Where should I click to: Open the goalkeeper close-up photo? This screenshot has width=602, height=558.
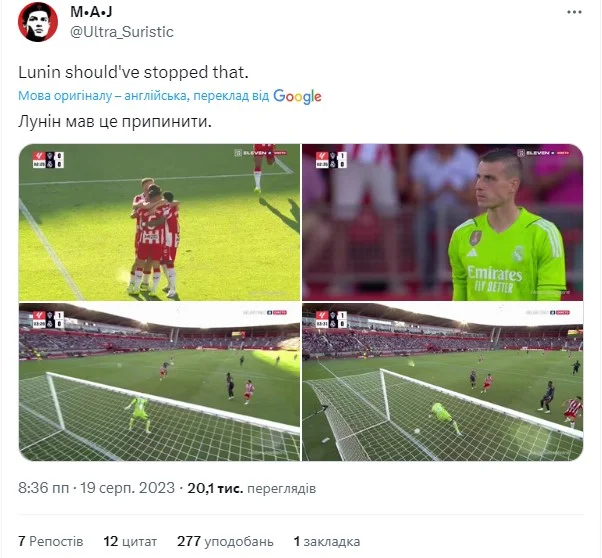point(442,222)
